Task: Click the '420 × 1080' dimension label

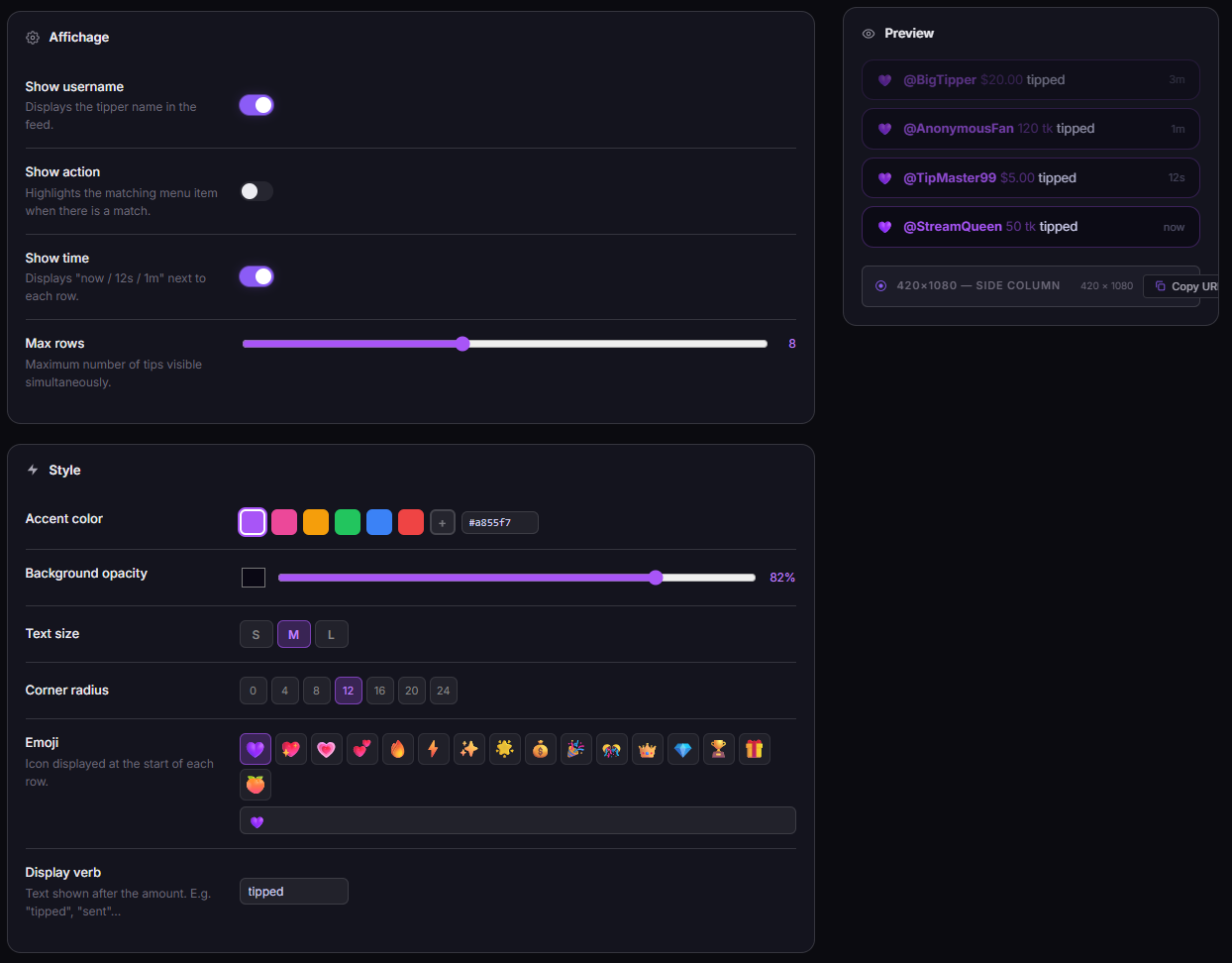Action: tap(1106, 285)
